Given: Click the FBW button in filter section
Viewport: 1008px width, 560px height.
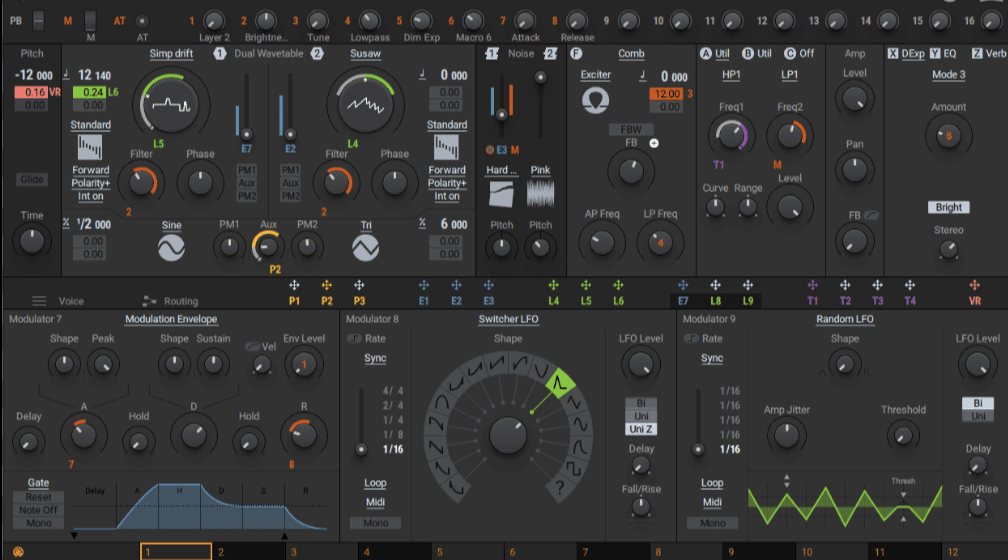Looking at the screenshot, I should pos(631,129).
